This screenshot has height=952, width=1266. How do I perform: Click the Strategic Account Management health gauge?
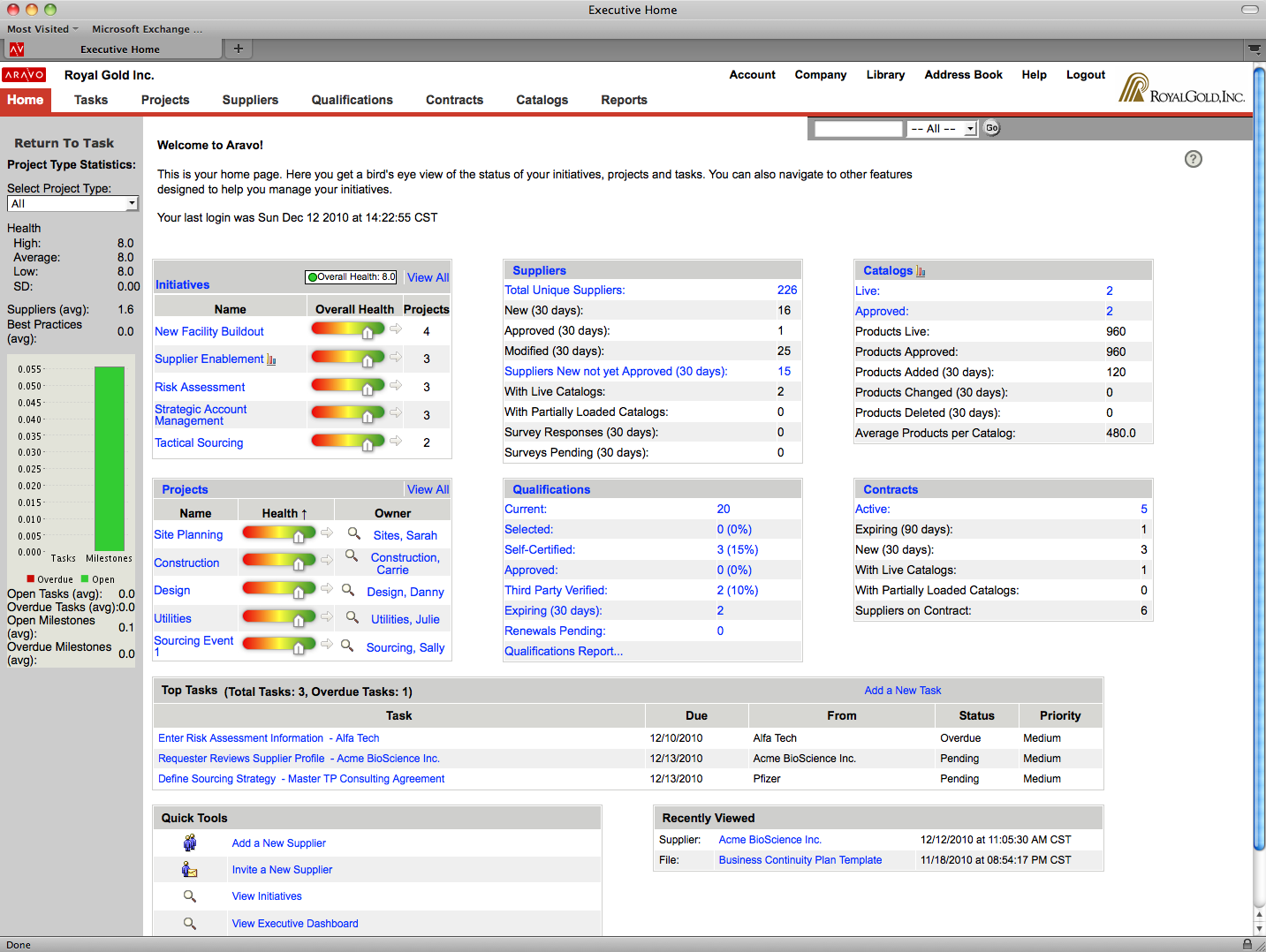coord(348,413)
